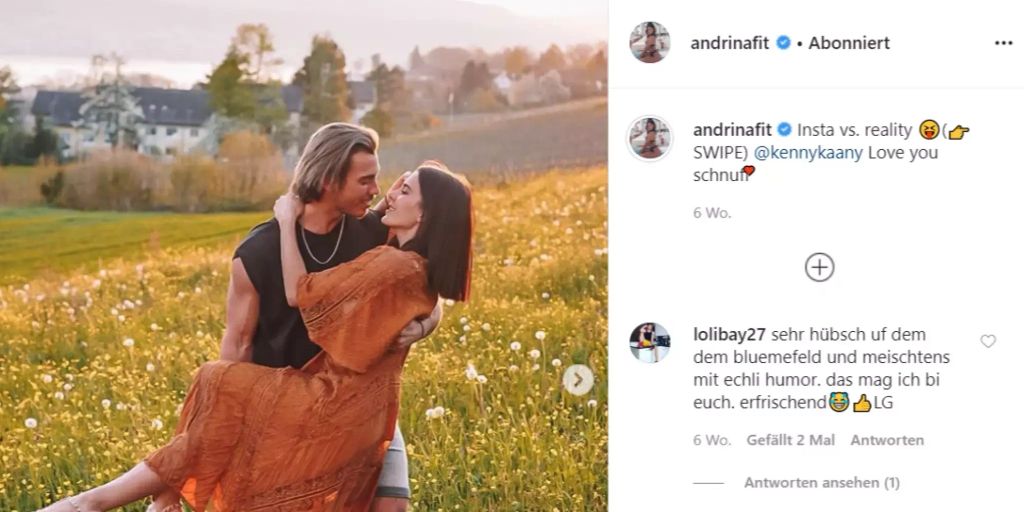This screenshot has height=512, width=1024.
Task: View likes via Gefällt 2 Mal
Action: point(791,440)
